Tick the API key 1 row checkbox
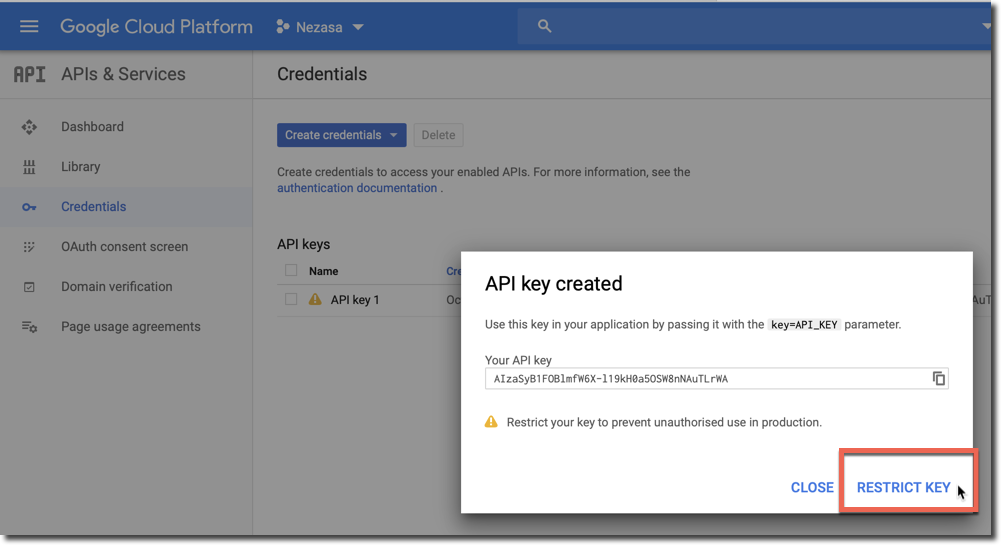Viewport: 1001px width, 545px height. (291, 299)
